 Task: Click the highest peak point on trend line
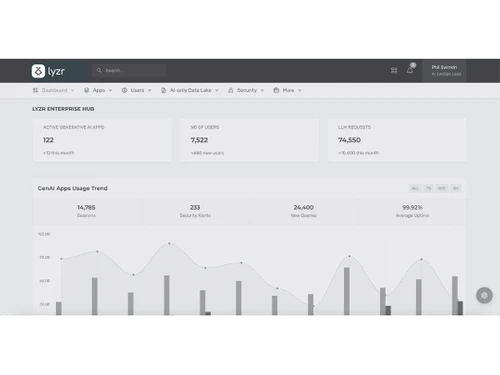click(x=169, y=244)
